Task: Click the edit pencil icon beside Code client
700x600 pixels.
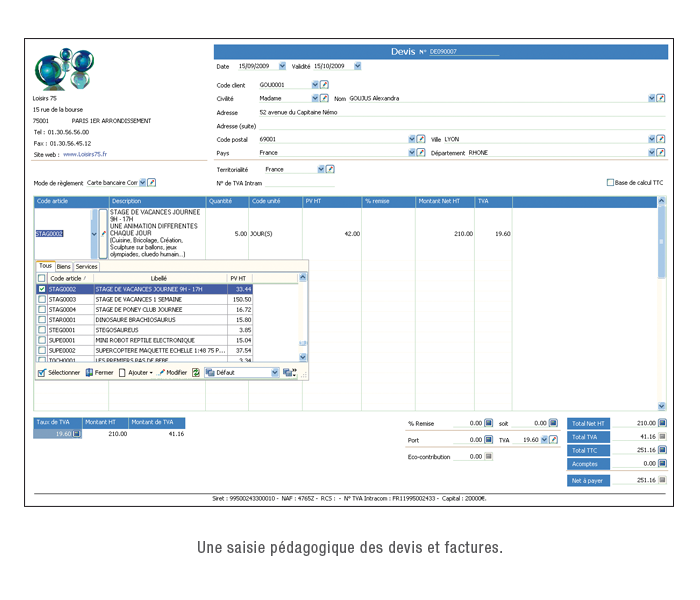Action: point(324,85)
